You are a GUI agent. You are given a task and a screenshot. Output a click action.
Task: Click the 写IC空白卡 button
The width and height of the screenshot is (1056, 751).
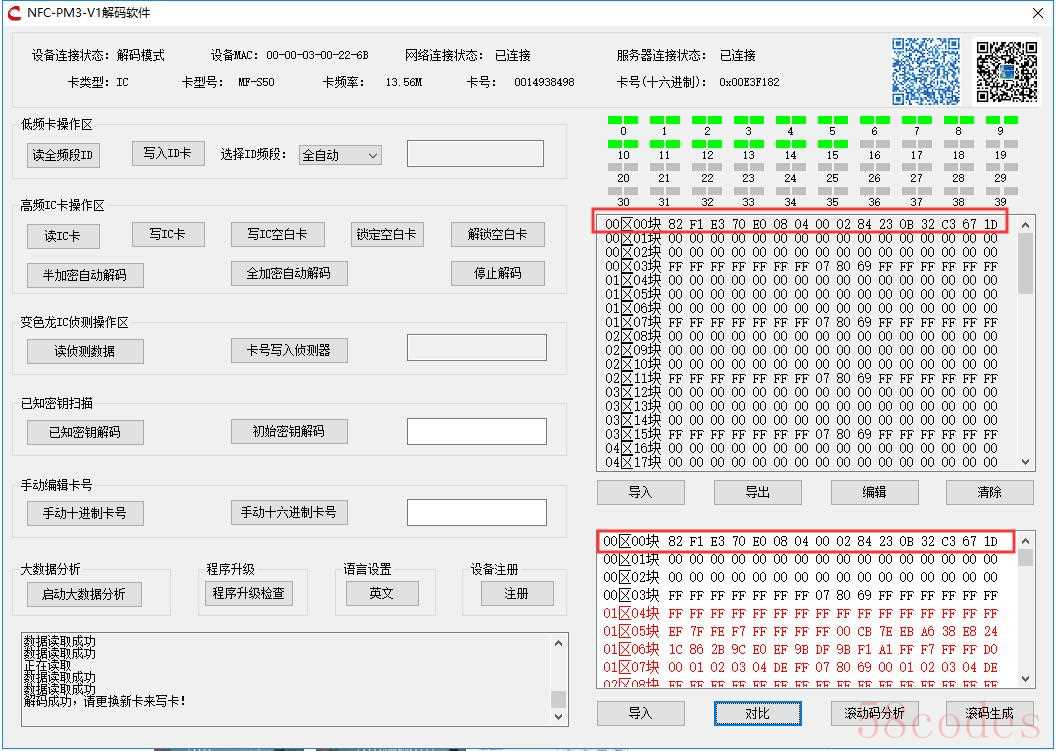click(x=277, y=234)
